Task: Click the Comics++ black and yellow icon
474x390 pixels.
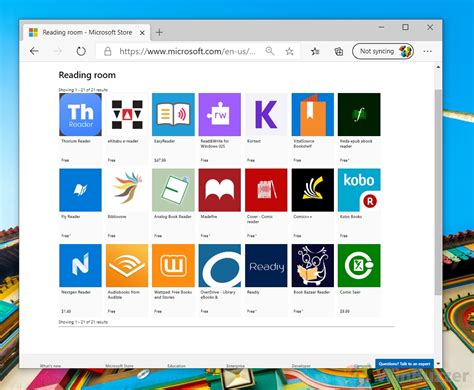Action: [313, 190]
